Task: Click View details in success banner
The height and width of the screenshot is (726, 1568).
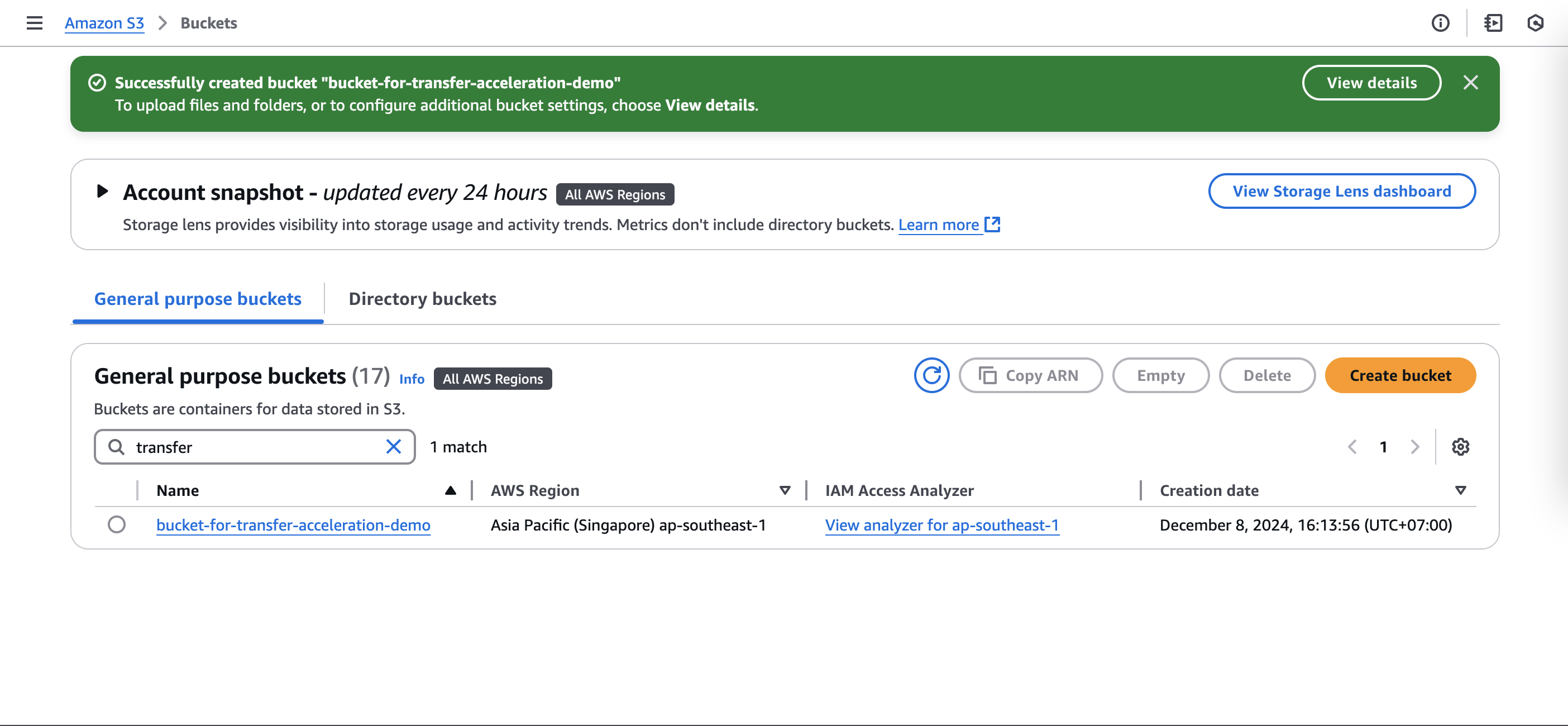Action: click(x=1371, y=83)
